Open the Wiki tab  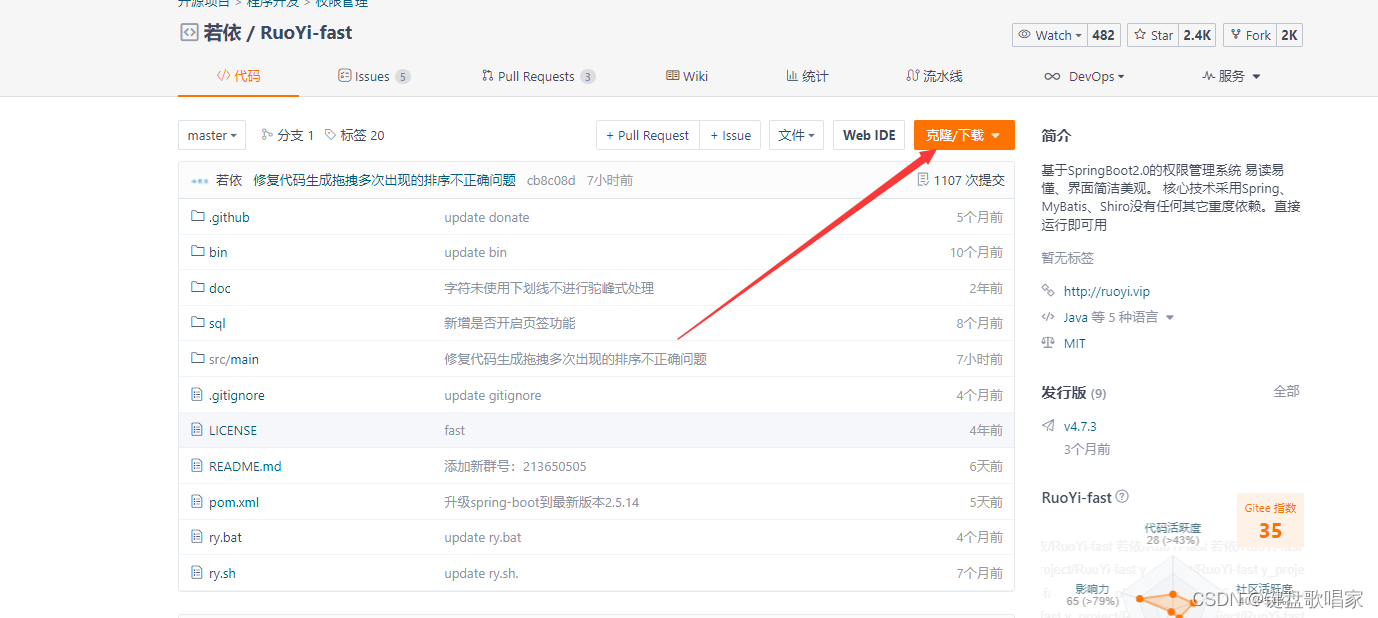point(687,76)
